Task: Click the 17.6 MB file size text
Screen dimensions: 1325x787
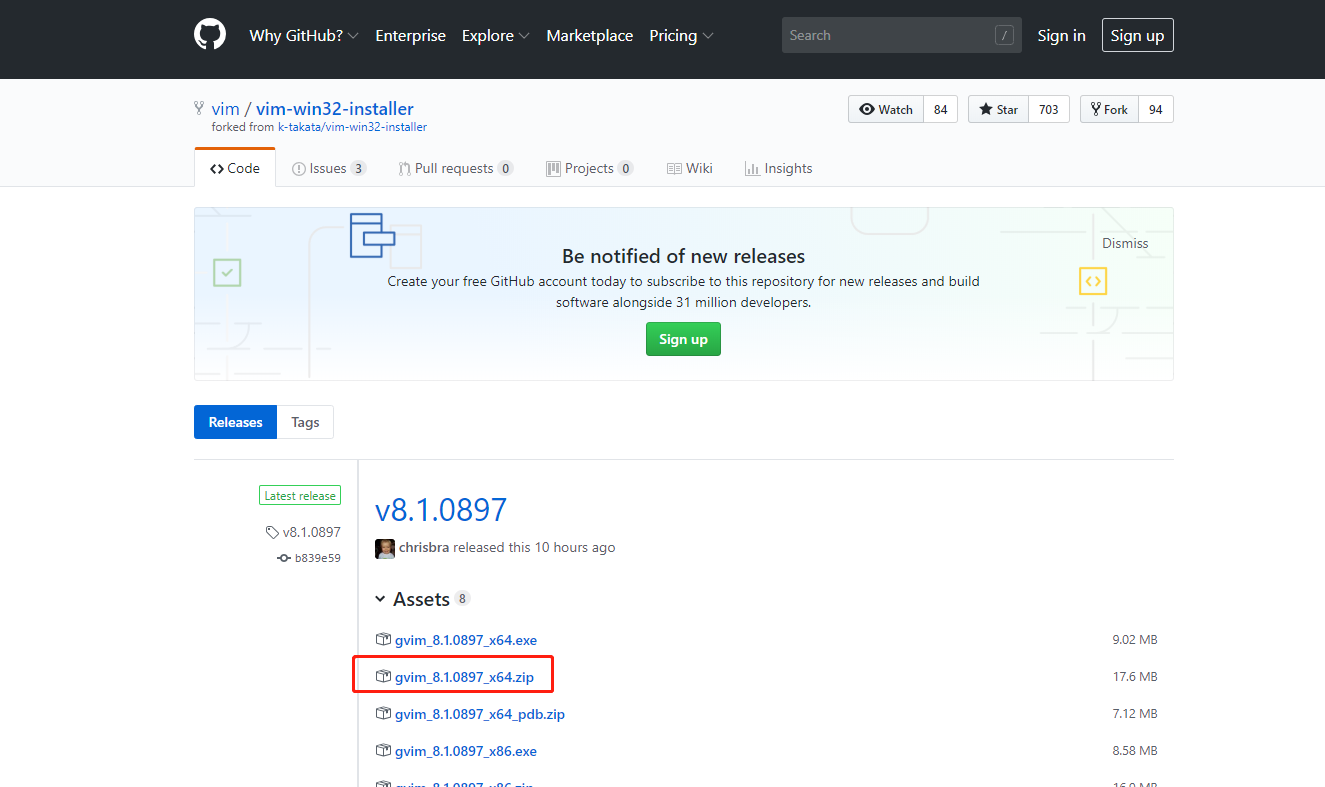Action: [1135, 677]
